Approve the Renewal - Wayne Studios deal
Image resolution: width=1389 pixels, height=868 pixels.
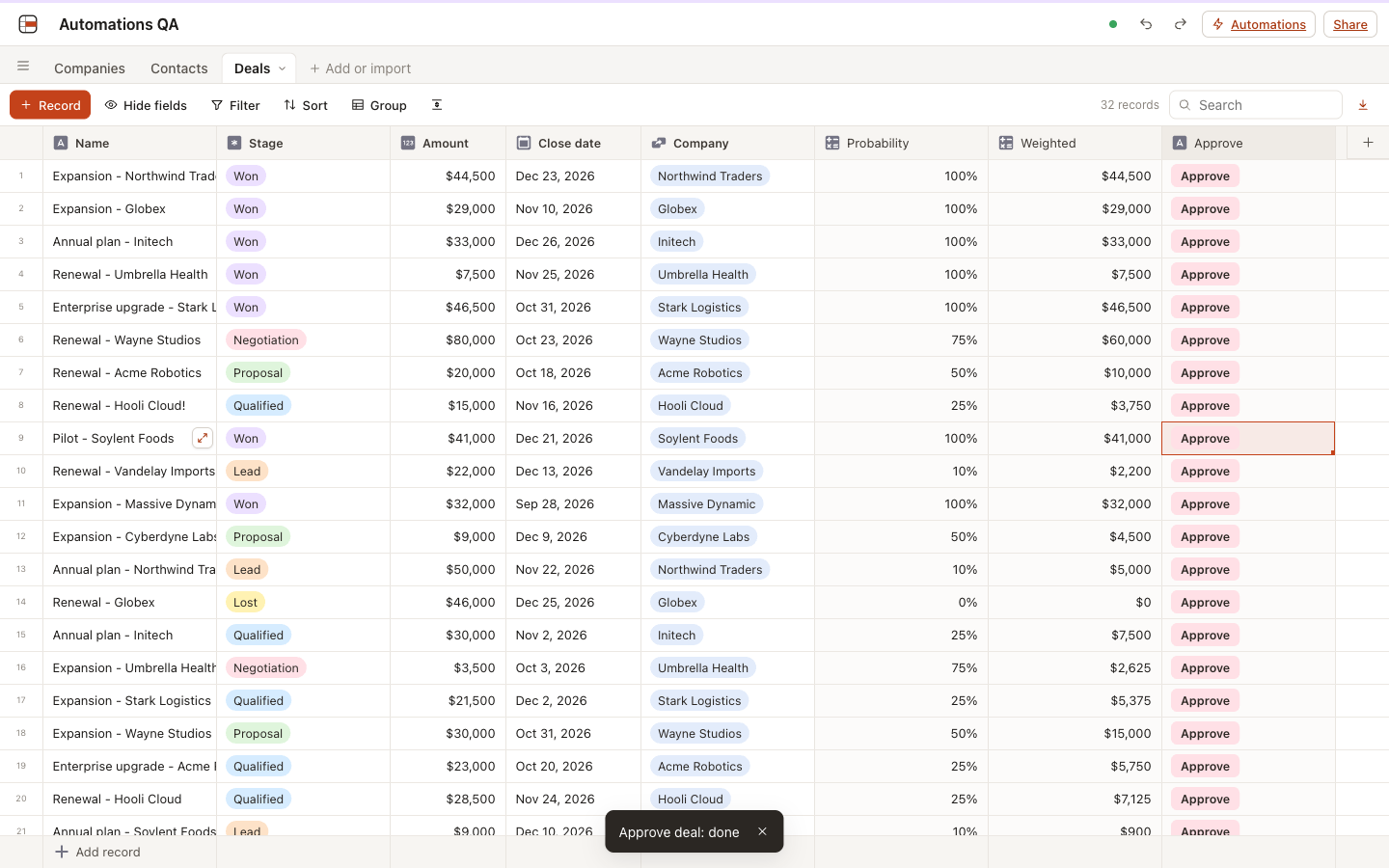[x=1205, y=339]
